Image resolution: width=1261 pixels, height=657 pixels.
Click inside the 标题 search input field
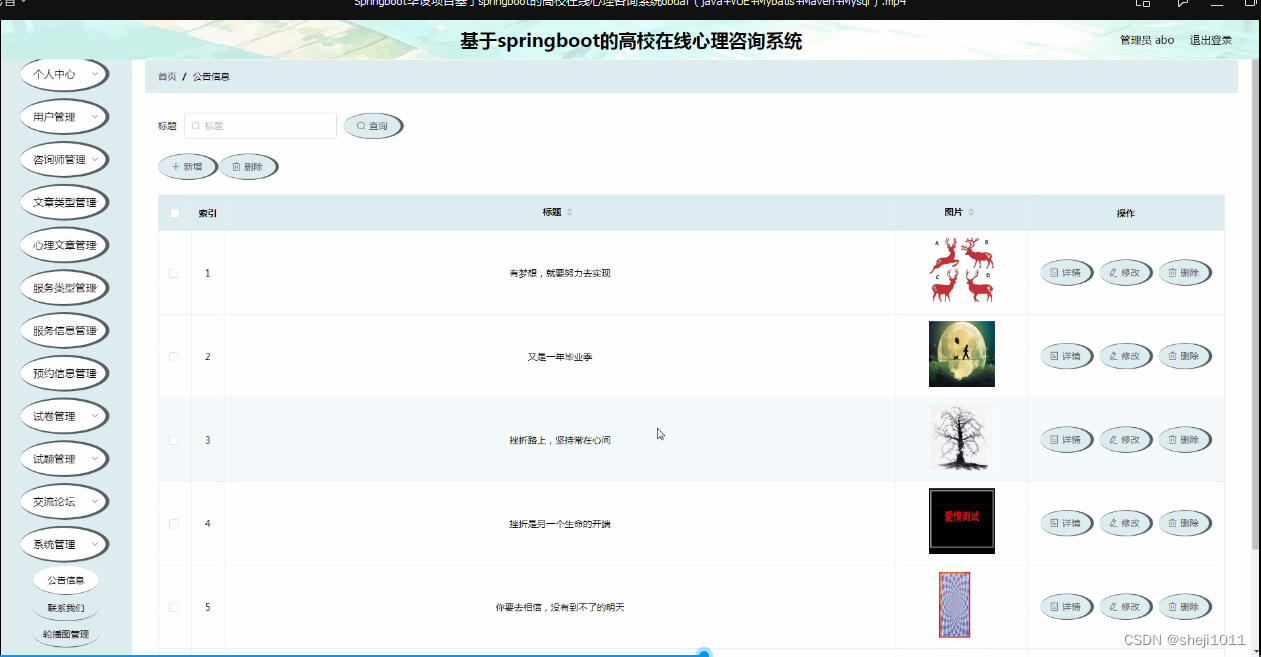coord(260,125)
